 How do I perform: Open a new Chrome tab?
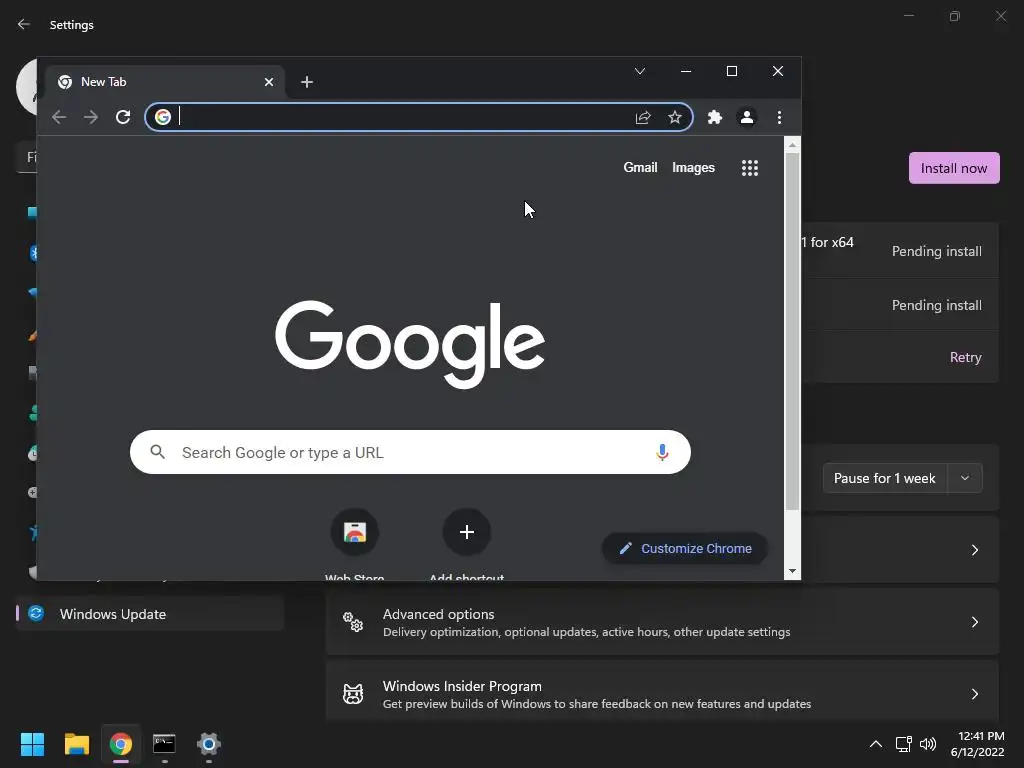pos(307,82)
